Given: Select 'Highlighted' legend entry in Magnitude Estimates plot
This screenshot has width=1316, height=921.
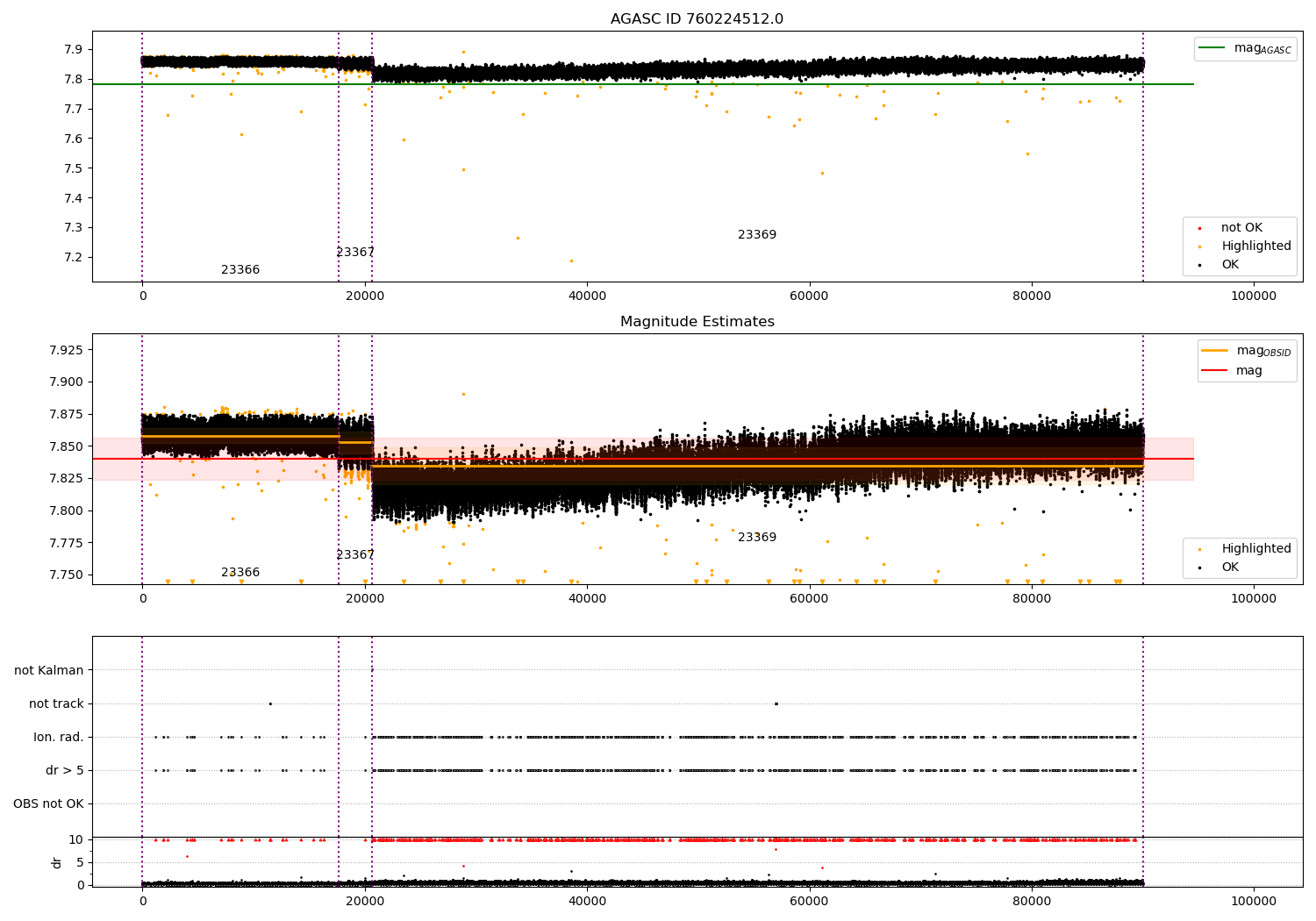Looking at the screenshot, I should point(1256,549).
